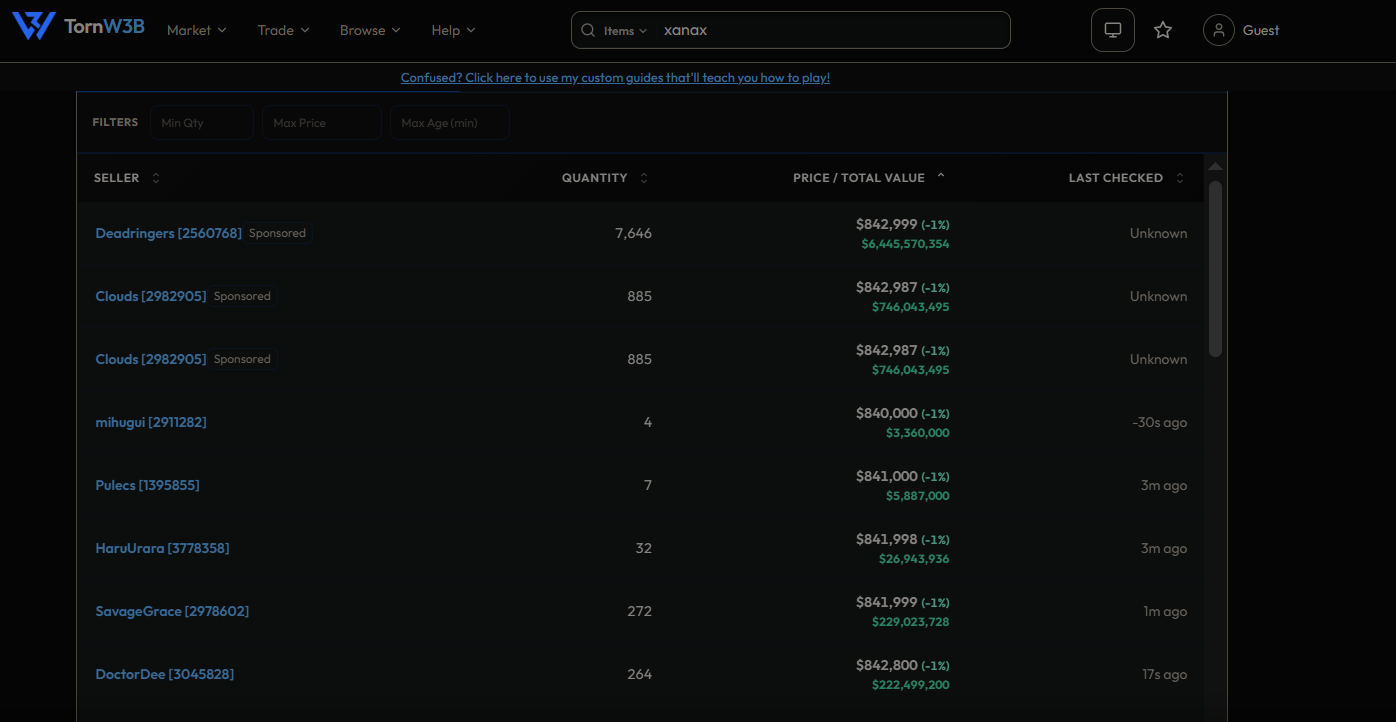The image size is (1396, 722).
Task: Open the Browse menu
Action: click(370, 30)
